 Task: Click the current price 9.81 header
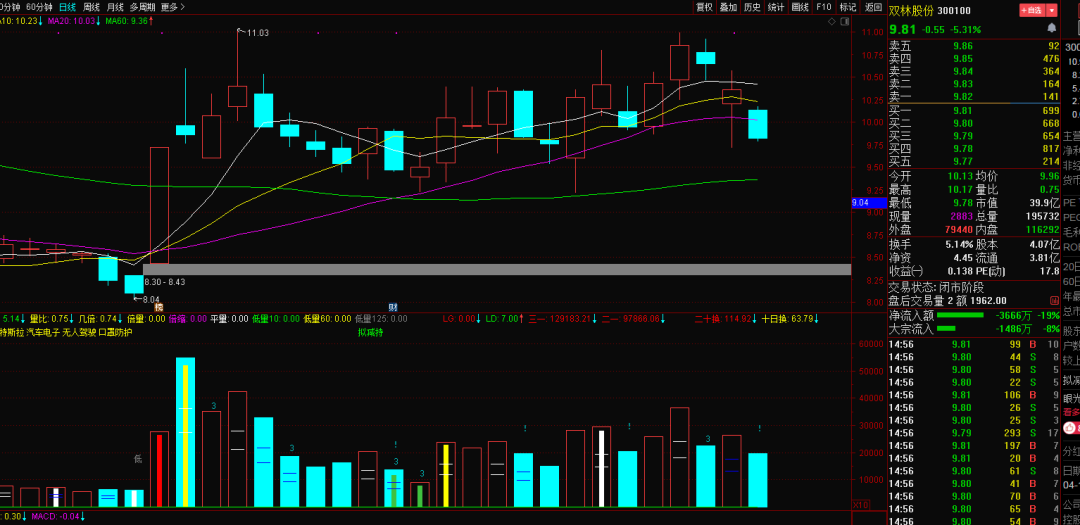pos(902,29)
